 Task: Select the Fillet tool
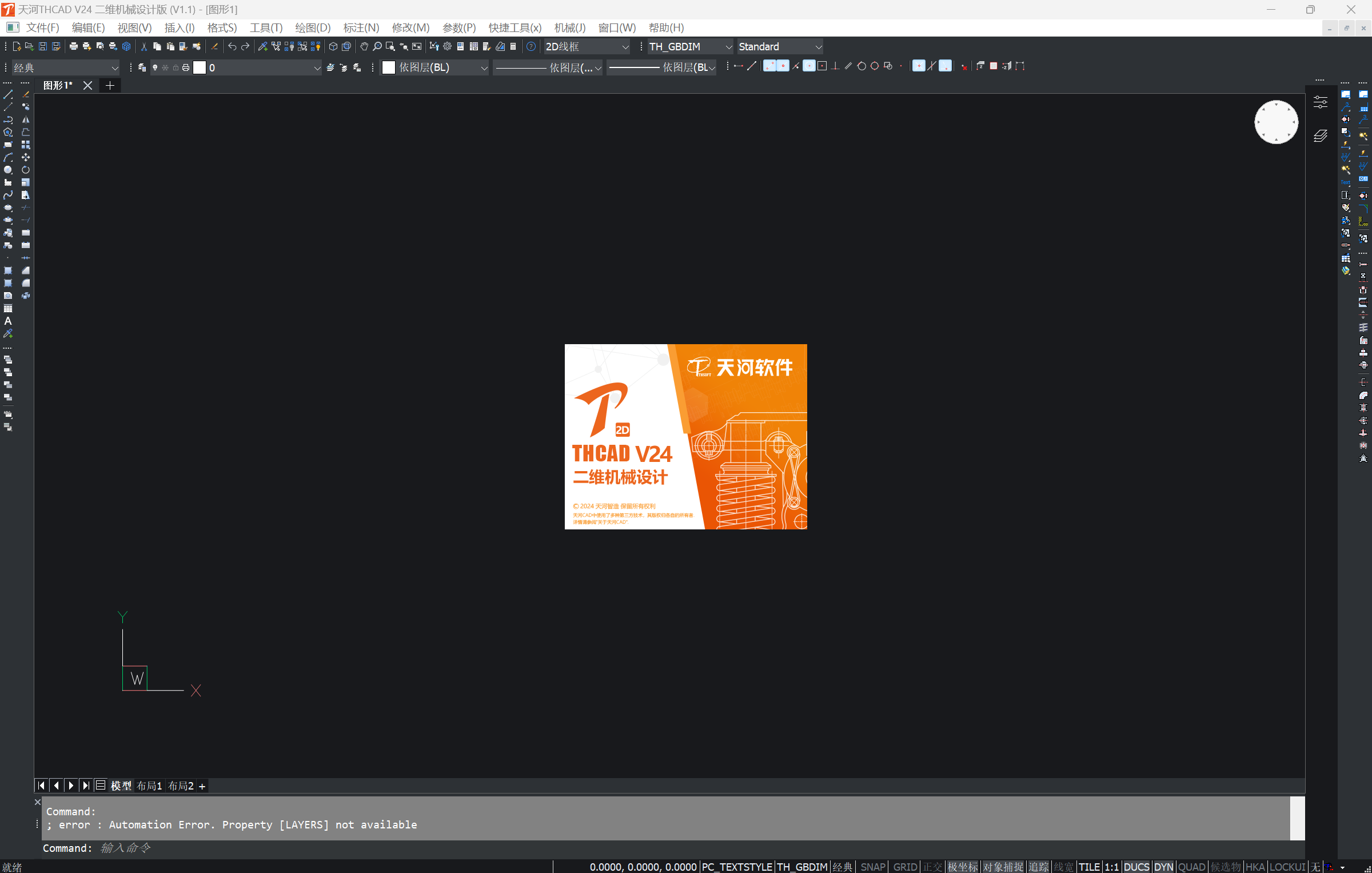click(26, 284)
